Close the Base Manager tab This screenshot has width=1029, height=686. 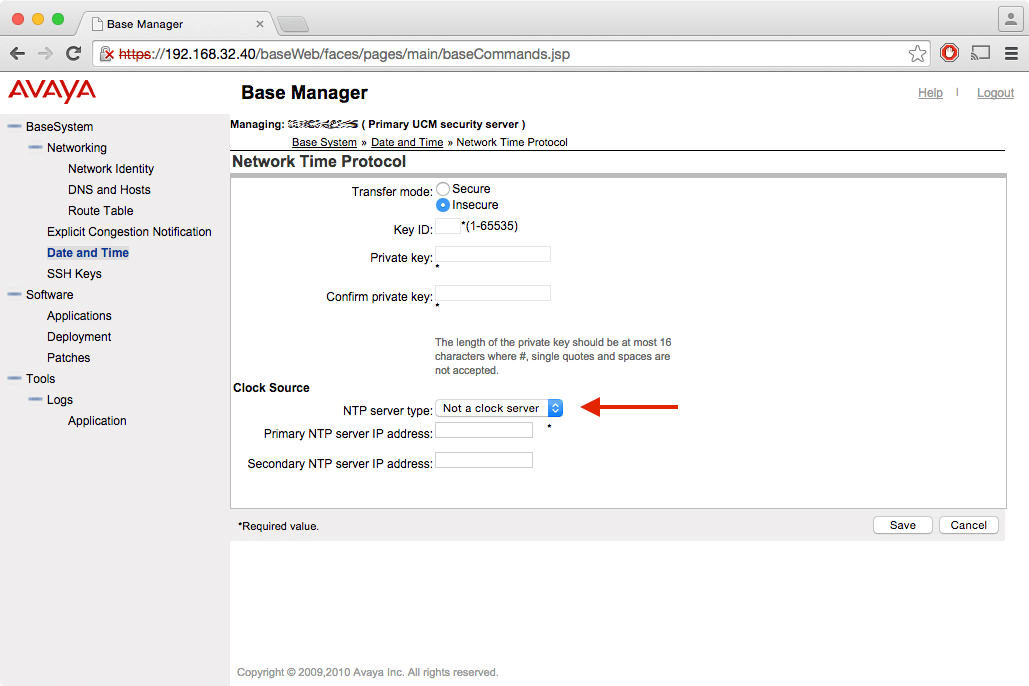click(260, 24)
